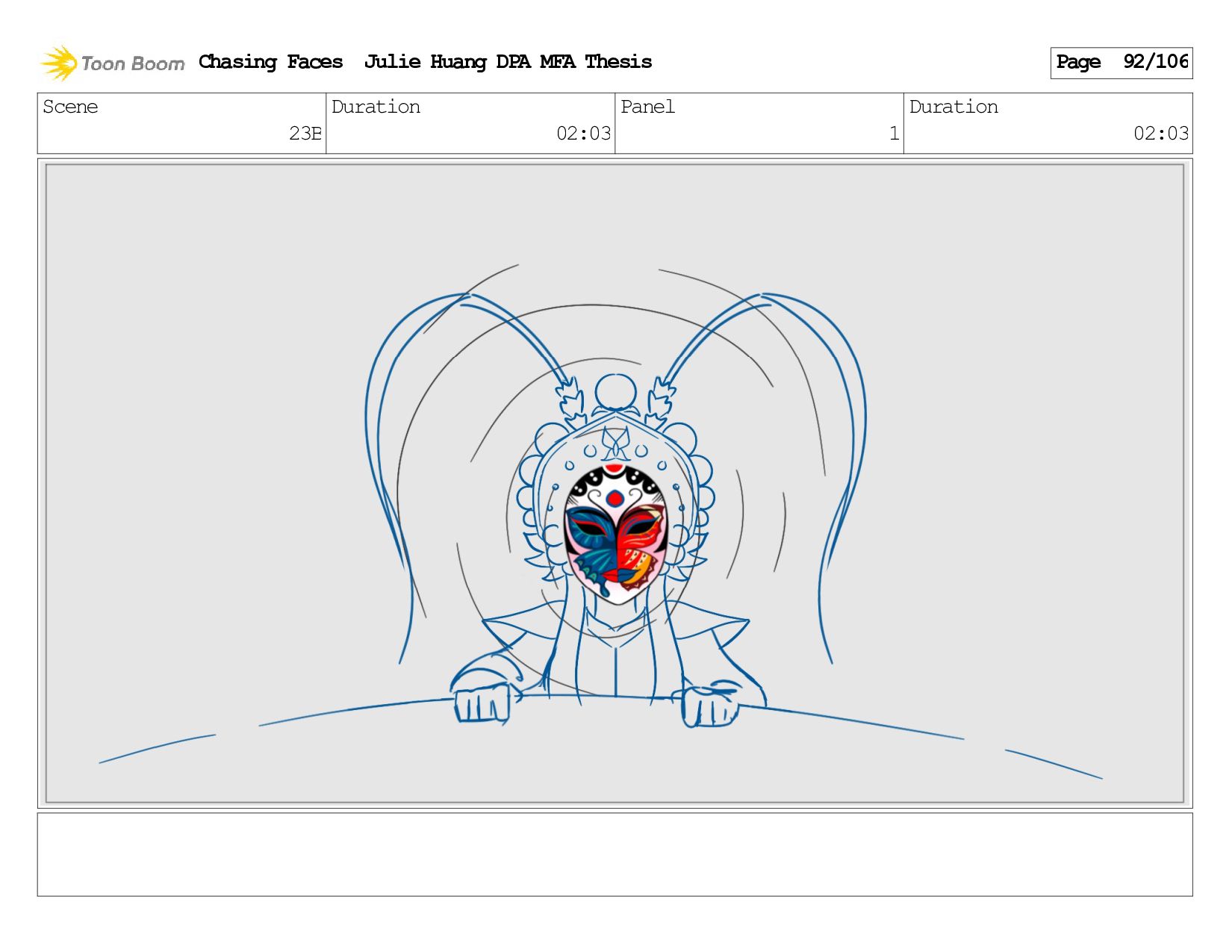Click the round pom on headdress top
This screenshot has height=952, width=1232.
(615, 393)
